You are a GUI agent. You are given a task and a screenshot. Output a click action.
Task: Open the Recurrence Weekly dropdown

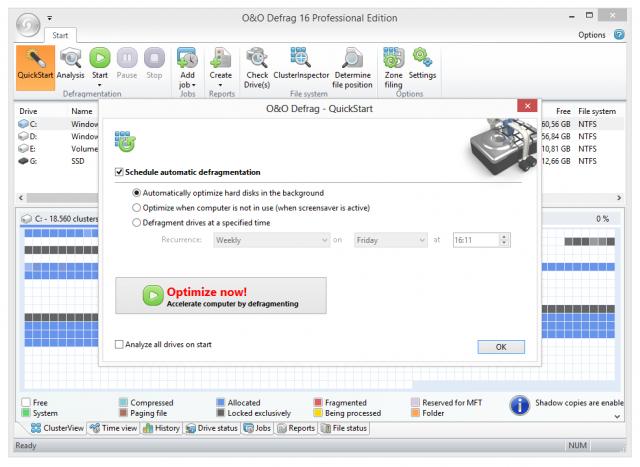(x=271, y=240)
